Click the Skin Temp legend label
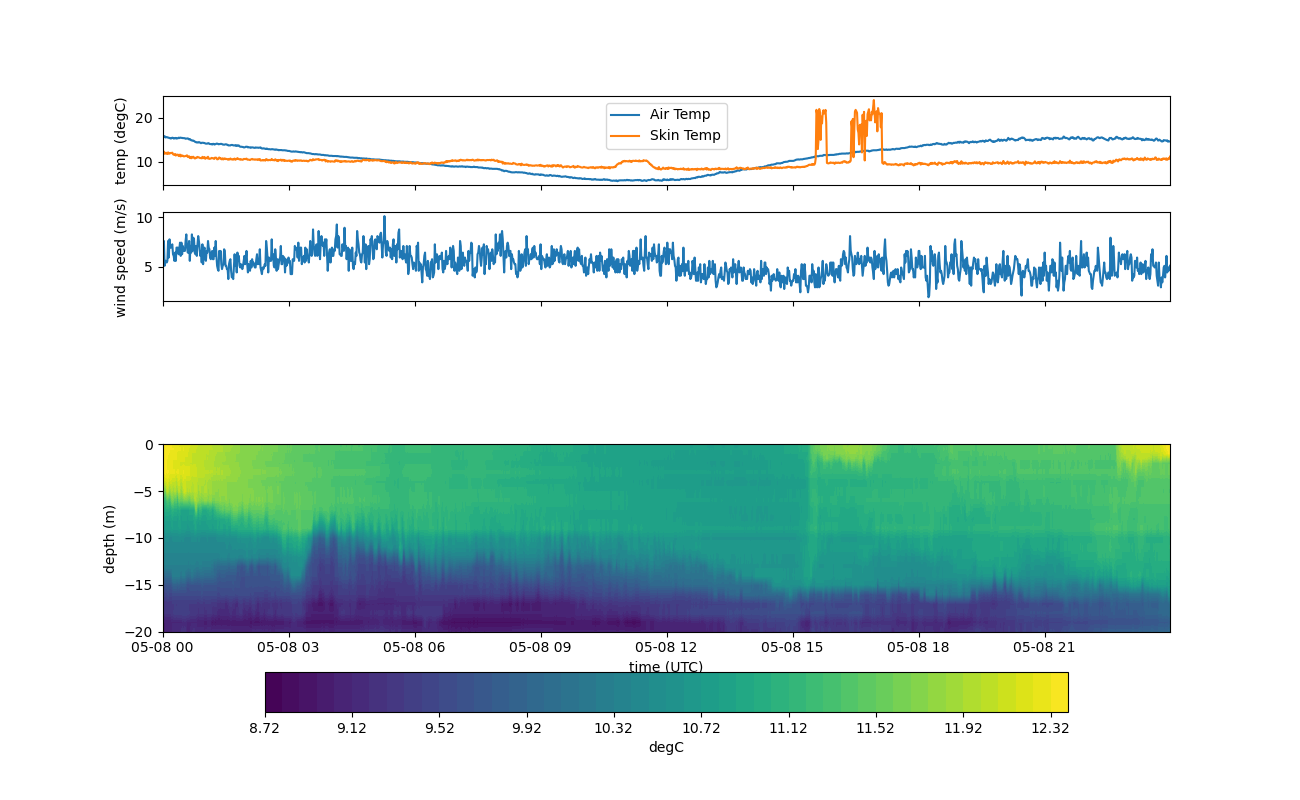 [x=684, y=135]
